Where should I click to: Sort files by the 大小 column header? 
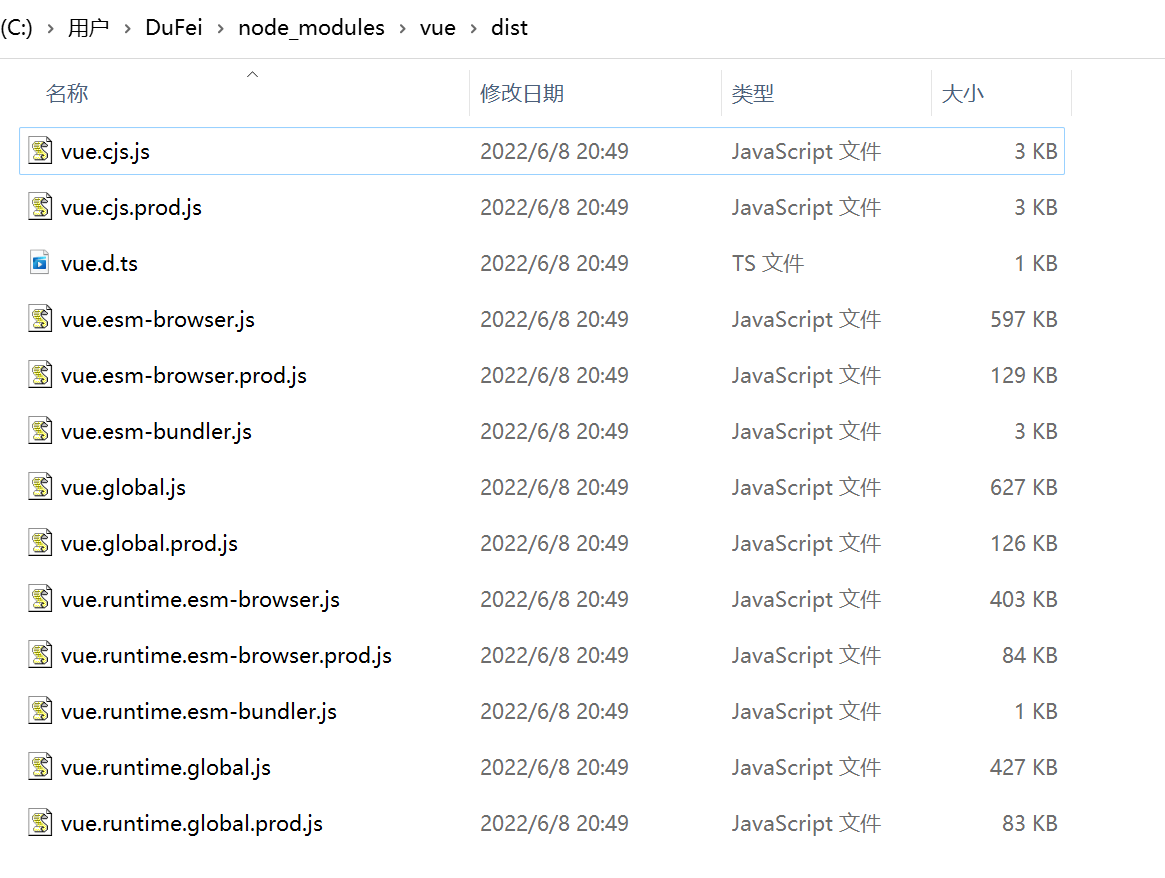pyautogui.click(x=962, y=94)
